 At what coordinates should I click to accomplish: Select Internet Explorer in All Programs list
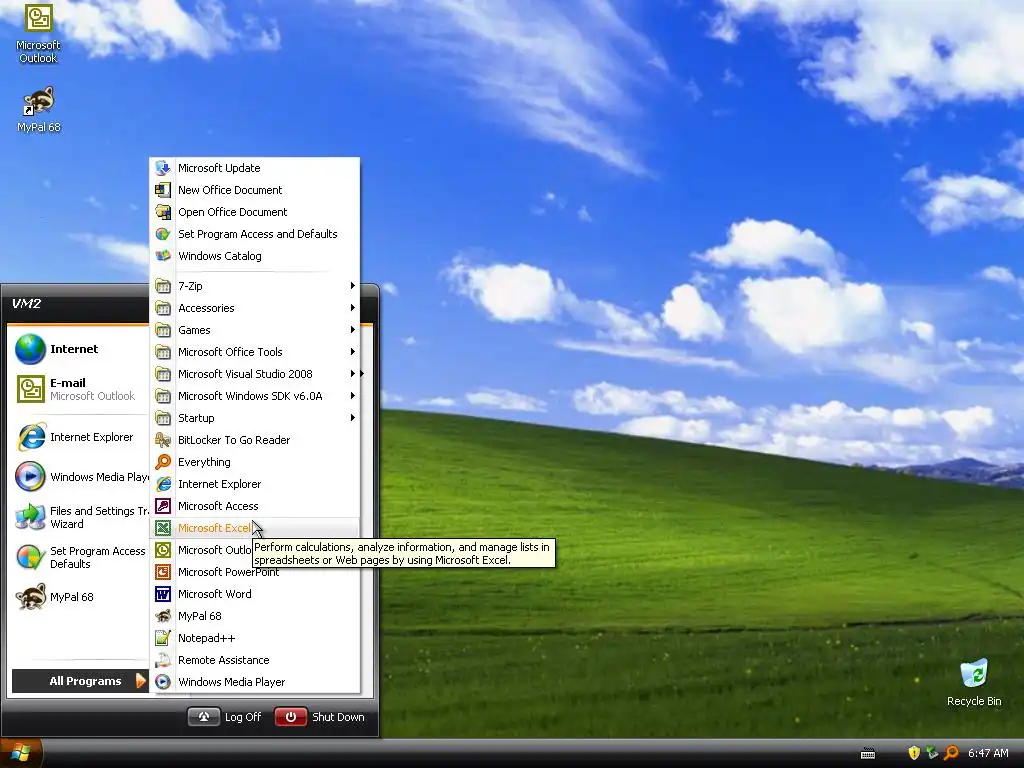255,484
